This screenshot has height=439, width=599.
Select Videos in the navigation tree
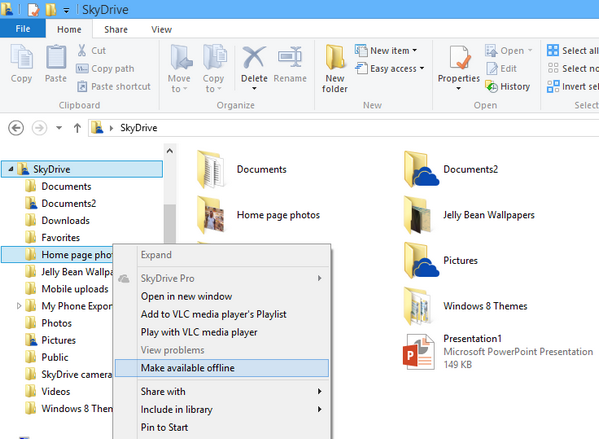pos(56,392)
